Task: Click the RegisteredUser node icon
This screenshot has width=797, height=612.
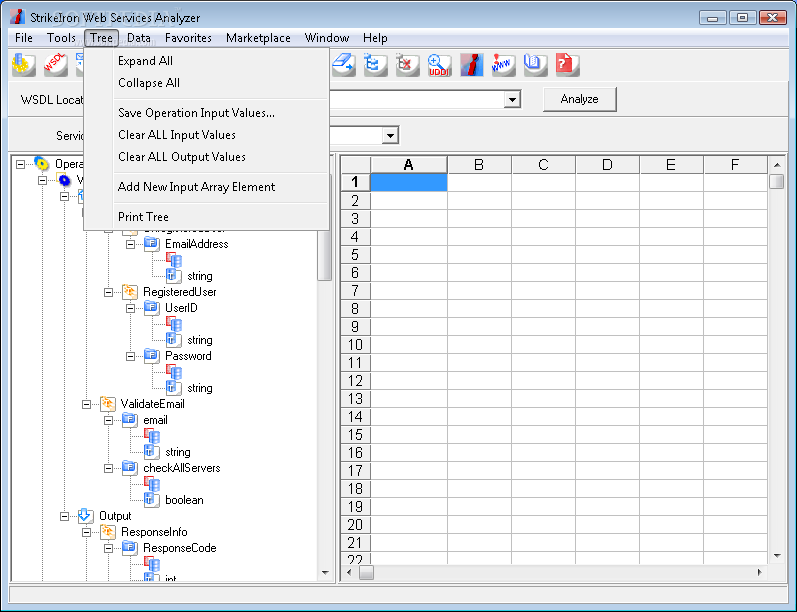Action: pyautogui.click(x=130, y=292)
